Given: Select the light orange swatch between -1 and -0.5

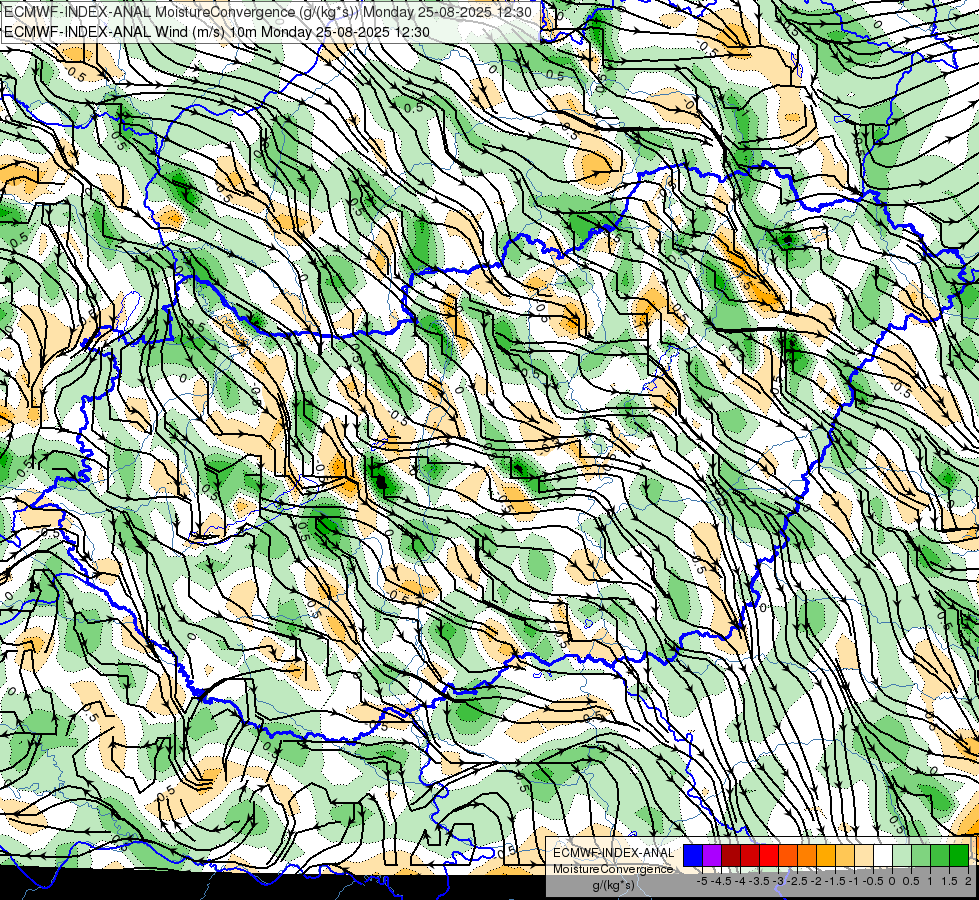Looking at the screenshot, I should click(x=845, y=856).
